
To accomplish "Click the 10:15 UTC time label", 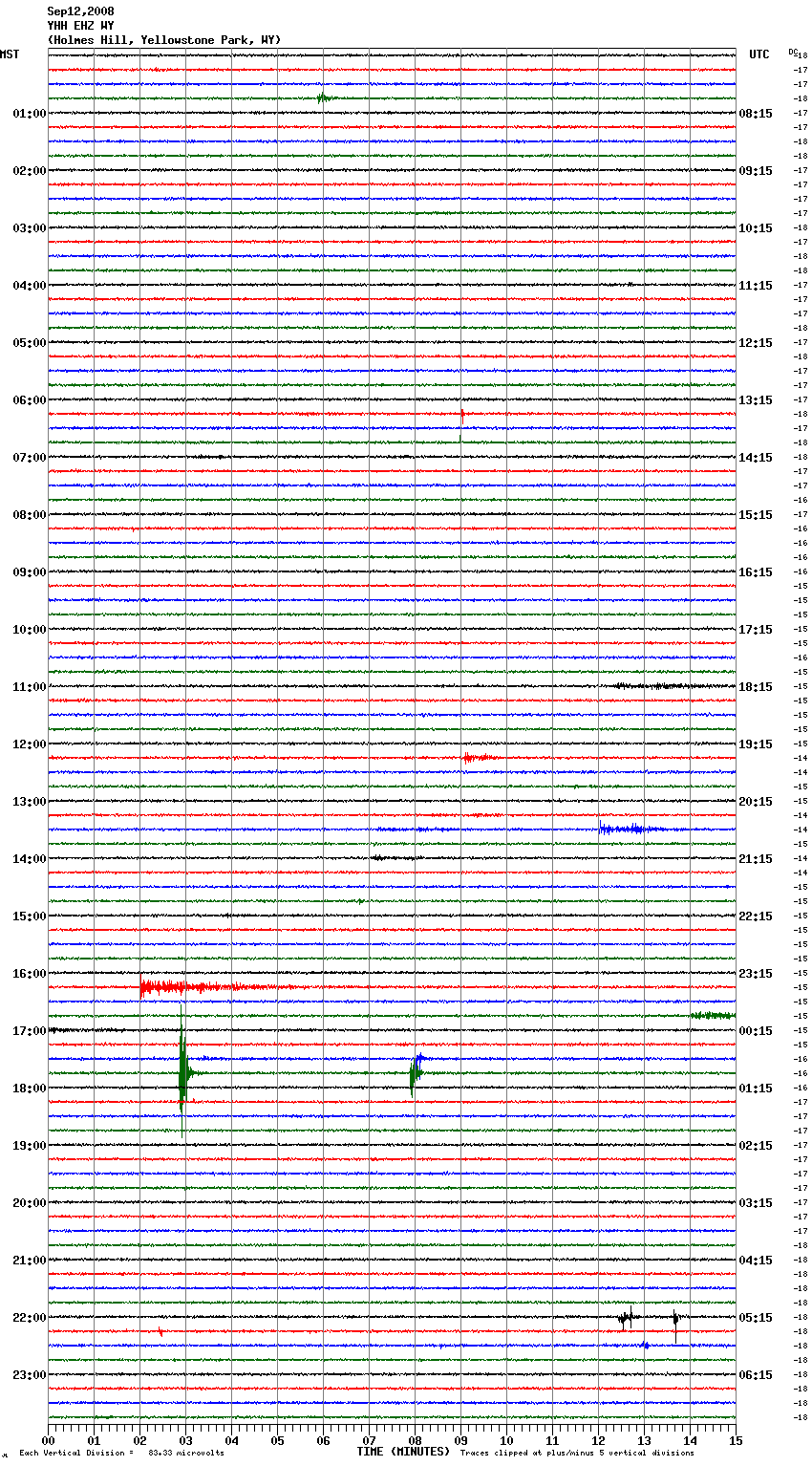I will pyautogui.click(x=756, y=228).
